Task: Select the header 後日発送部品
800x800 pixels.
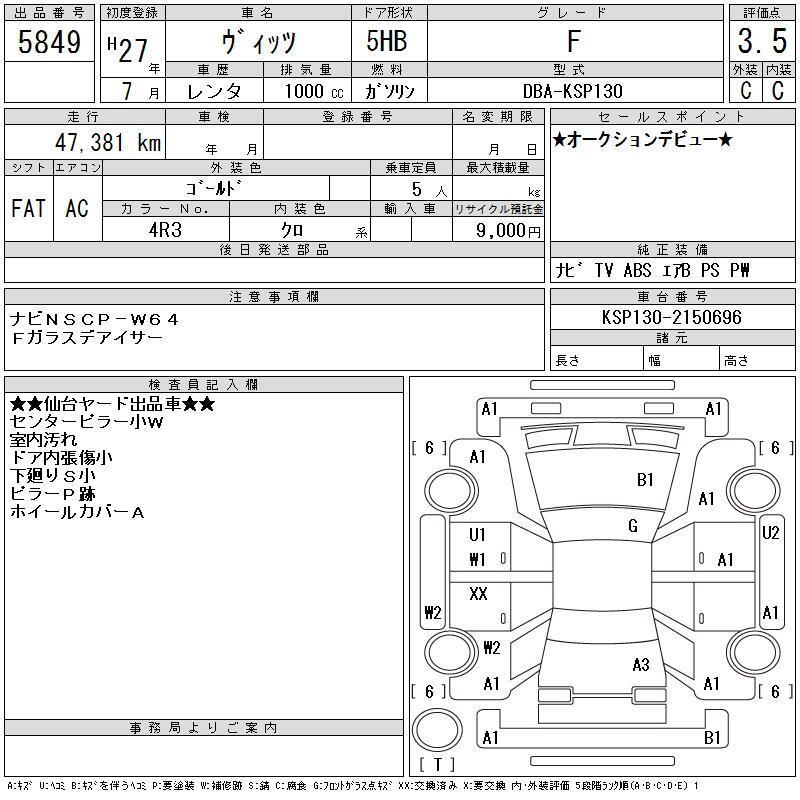Action: [274, 249]
